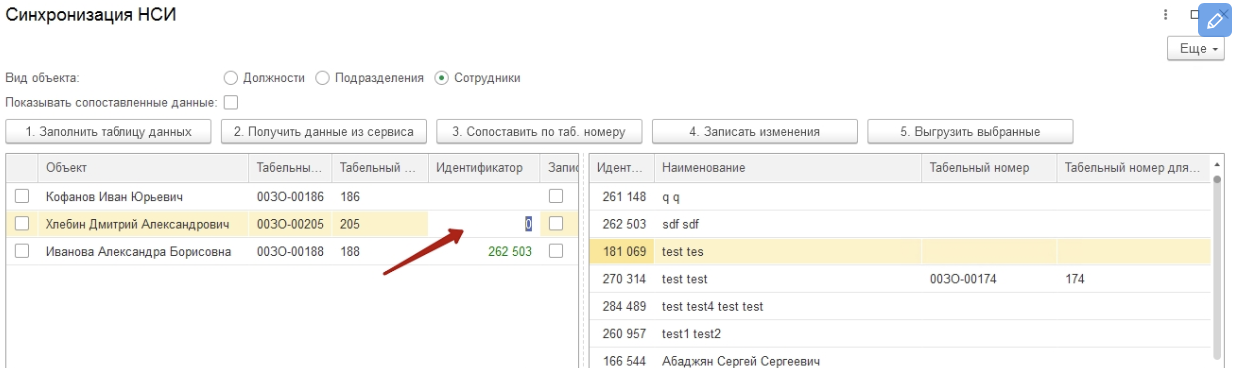Click the Наименование column header
The width and height of the screenshot is (1238, 368).
tap(788, 168)
